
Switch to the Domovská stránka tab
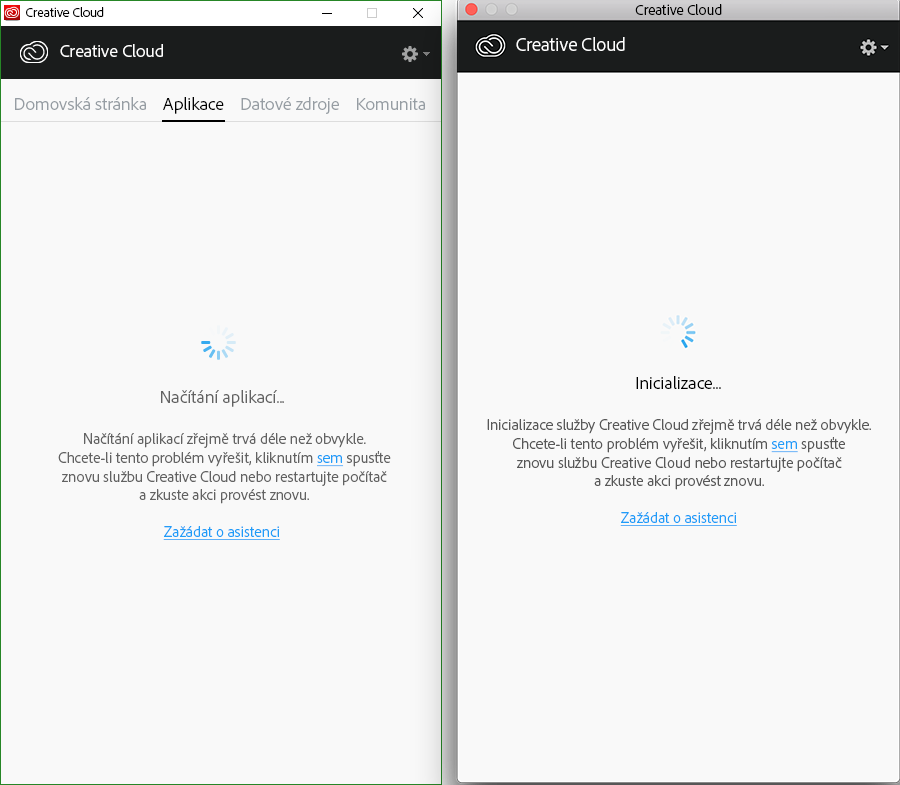point(79,103)
